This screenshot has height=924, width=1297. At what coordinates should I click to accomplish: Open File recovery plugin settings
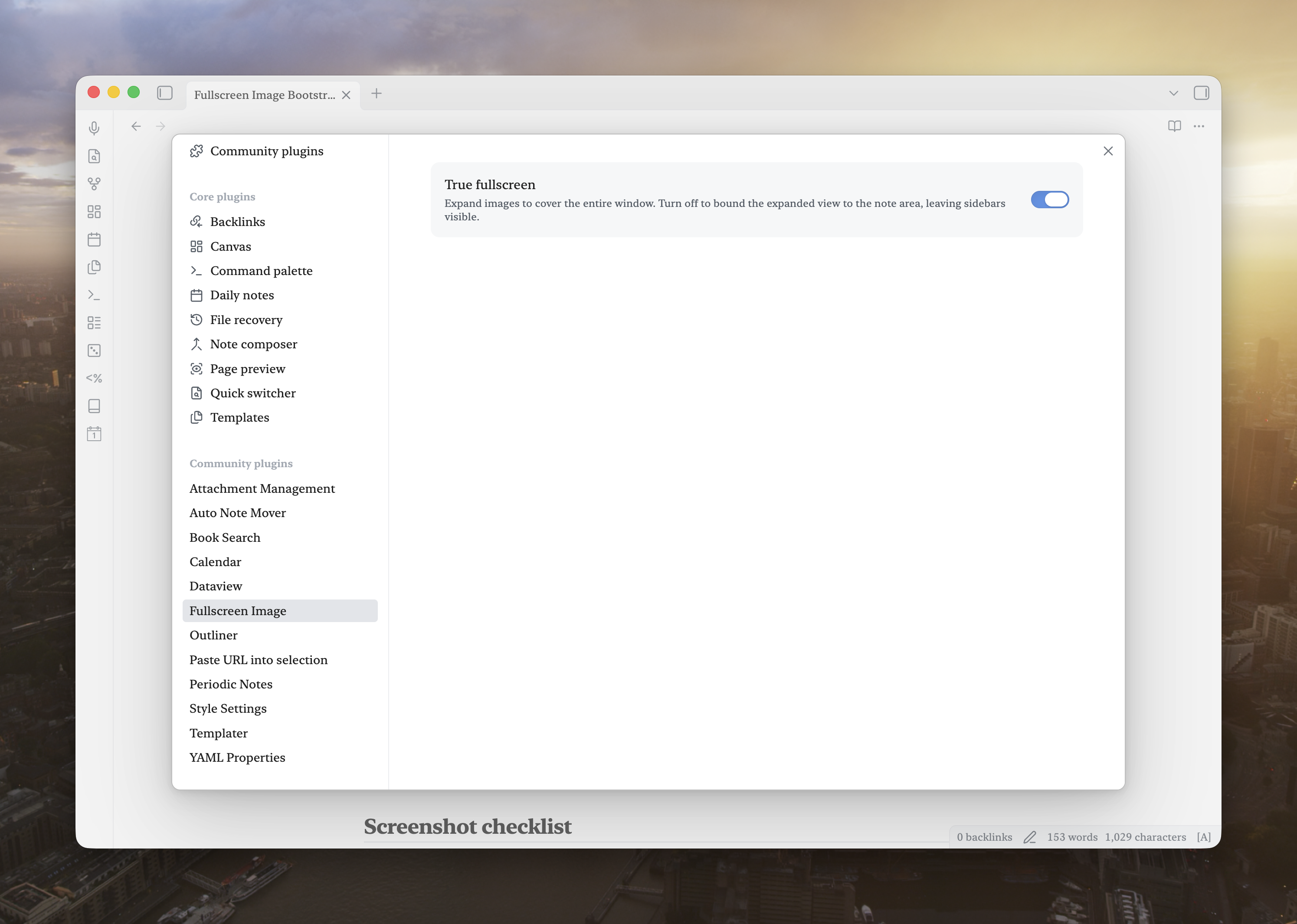coord(280,320)
